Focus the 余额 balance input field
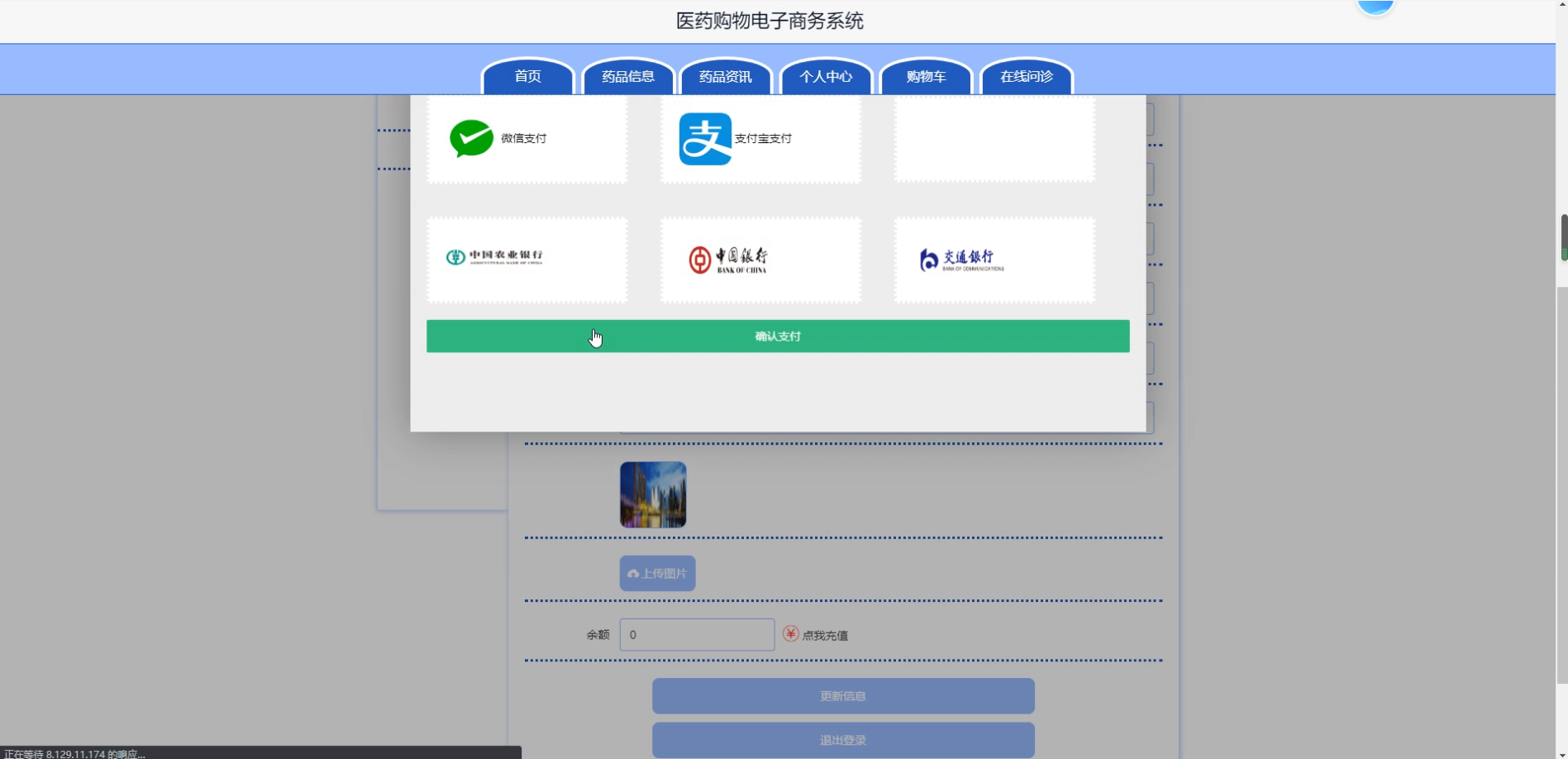This screenshot has width=1568, height=759. pos(697,635)
